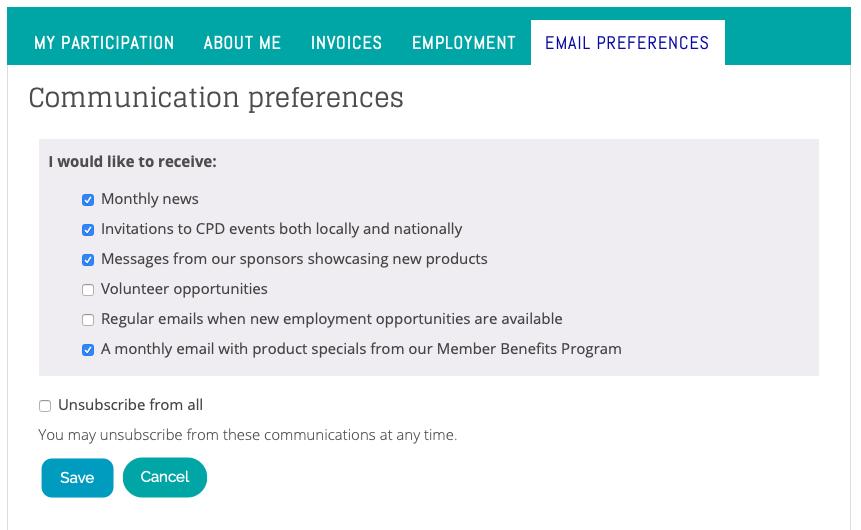
Task: Untick the CPD events invitations checkbox
Action: click(x=88, y=230)
